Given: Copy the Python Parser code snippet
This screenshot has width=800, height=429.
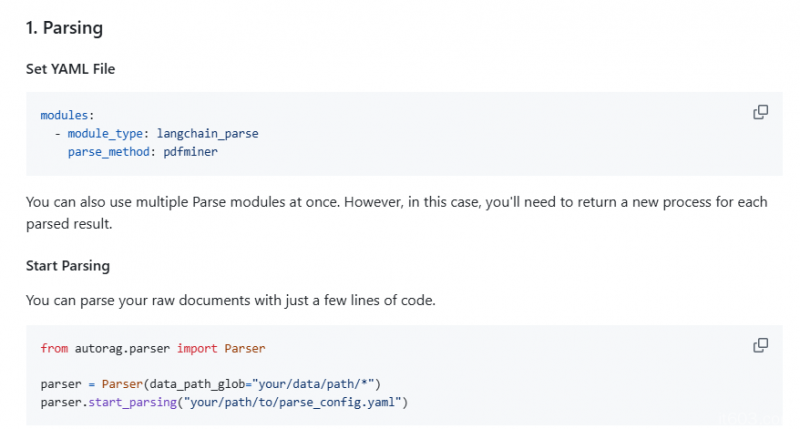Looking at the screenshot, I should click(760, 345).
